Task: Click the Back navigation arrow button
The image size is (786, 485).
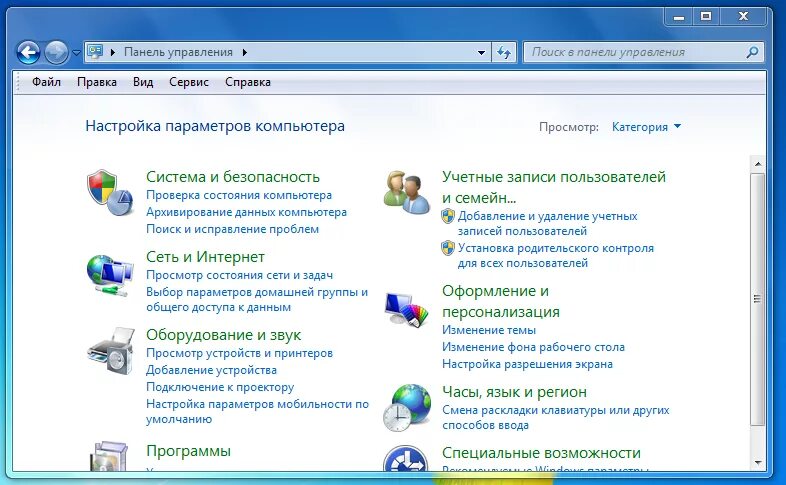Action: pos(29,52)
